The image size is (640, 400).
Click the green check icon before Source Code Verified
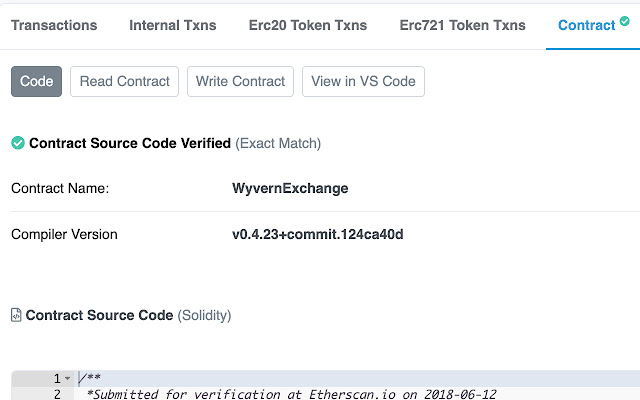tap(18, 143)
